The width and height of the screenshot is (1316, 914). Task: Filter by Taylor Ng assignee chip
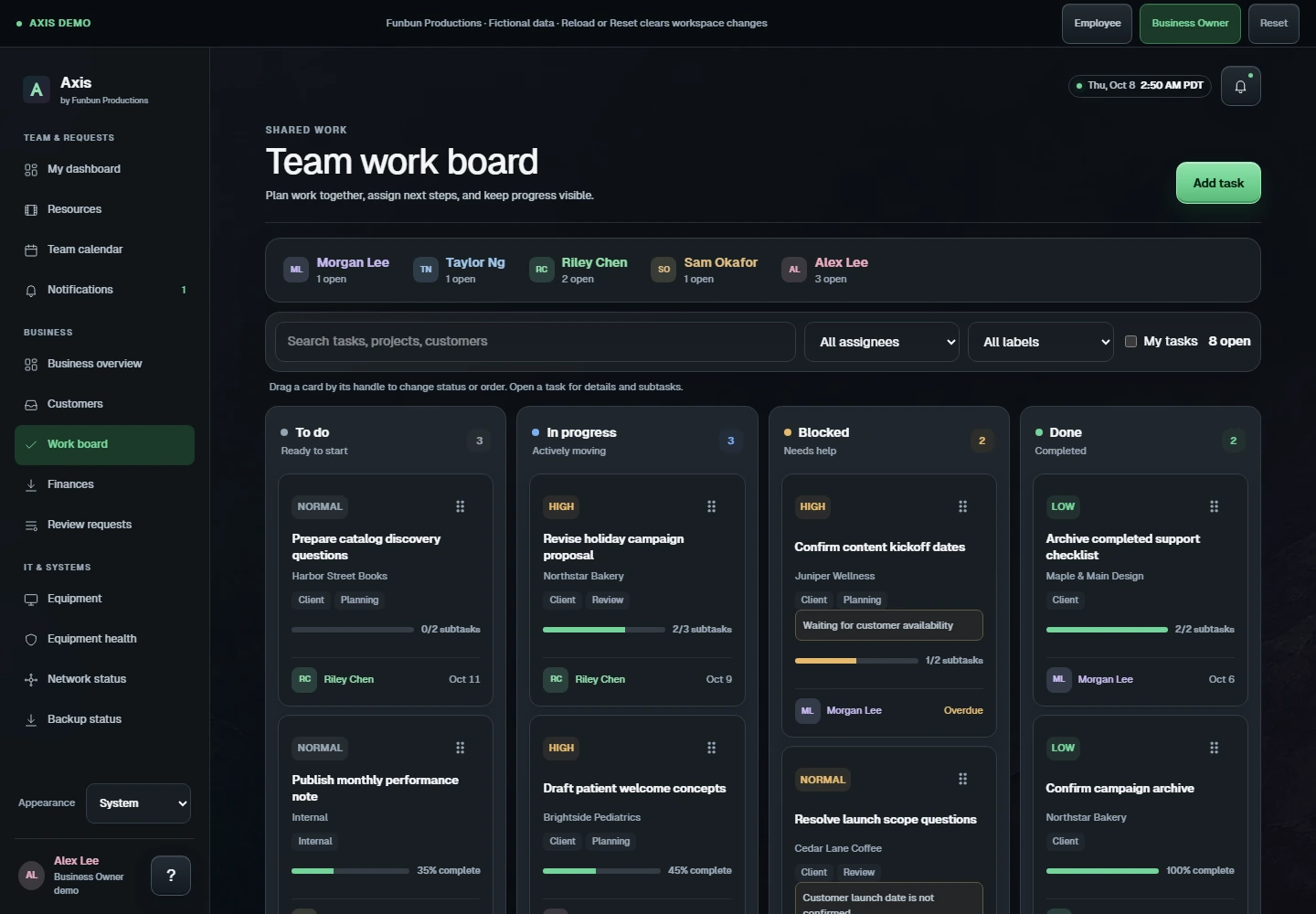[x=459, y=270]
